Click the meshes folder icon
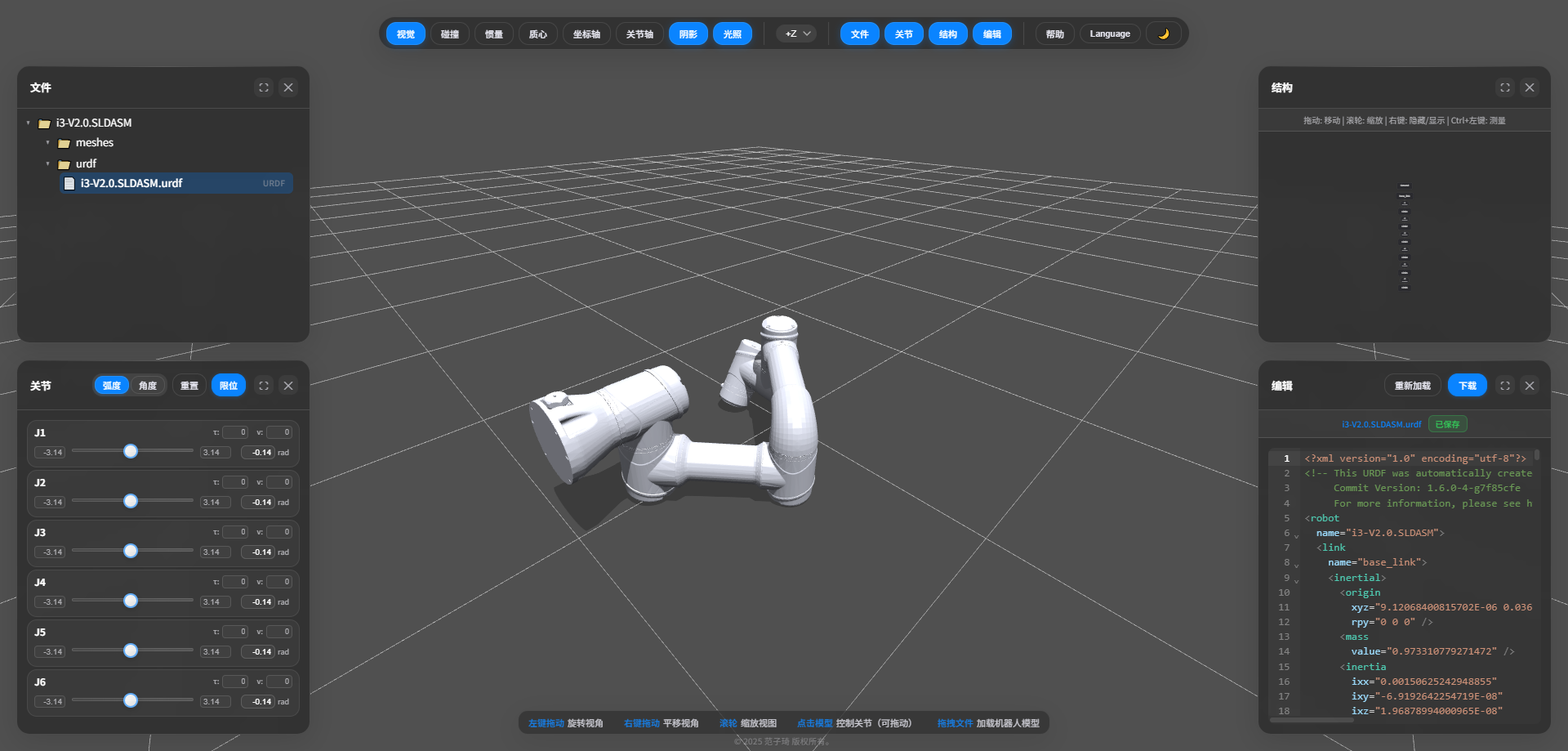Viewport: 1568px width, 751px height. pyautogui.click(x=64, y=143)
